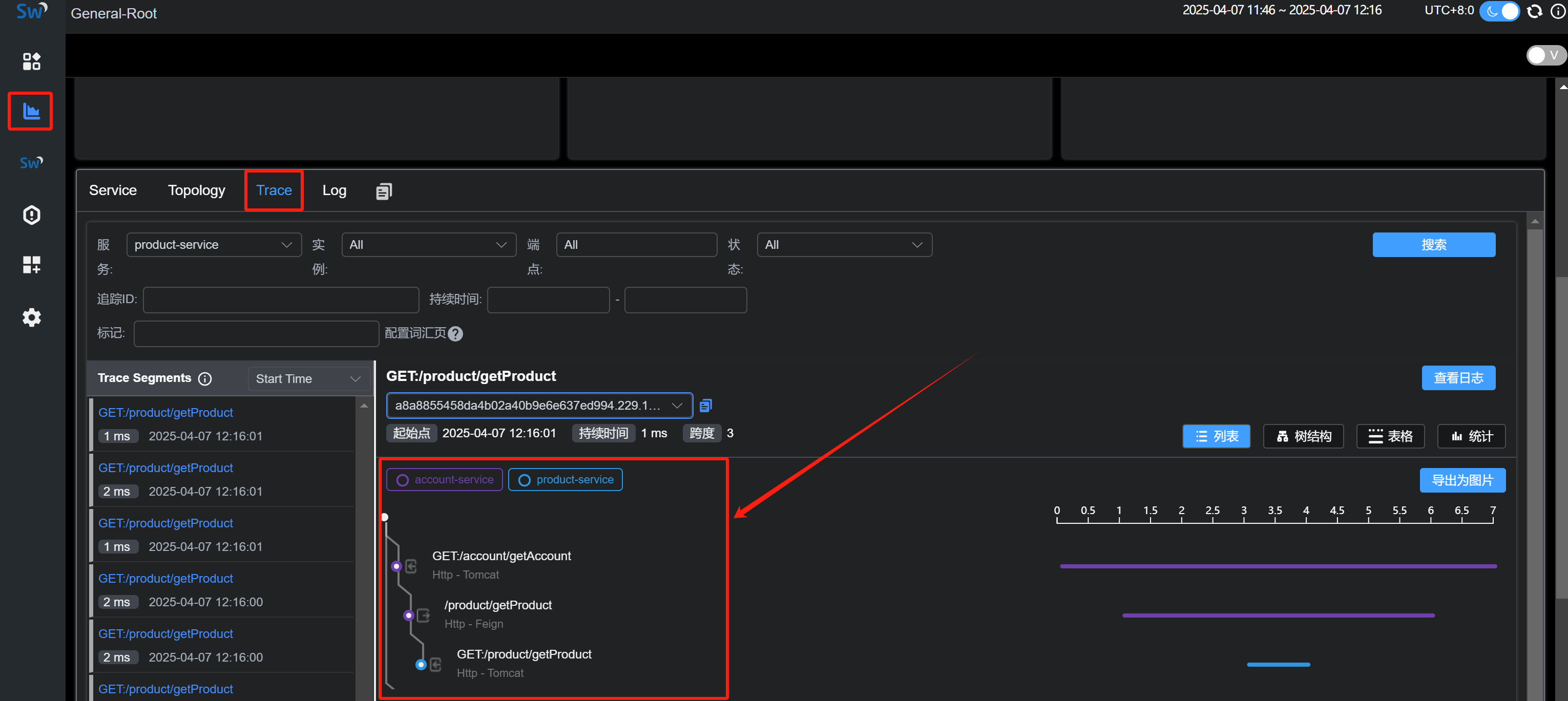Viewport: 1568px width, 701px height.
Task: Expand the trace ID selector dropdown
Action: click(539, 405)
